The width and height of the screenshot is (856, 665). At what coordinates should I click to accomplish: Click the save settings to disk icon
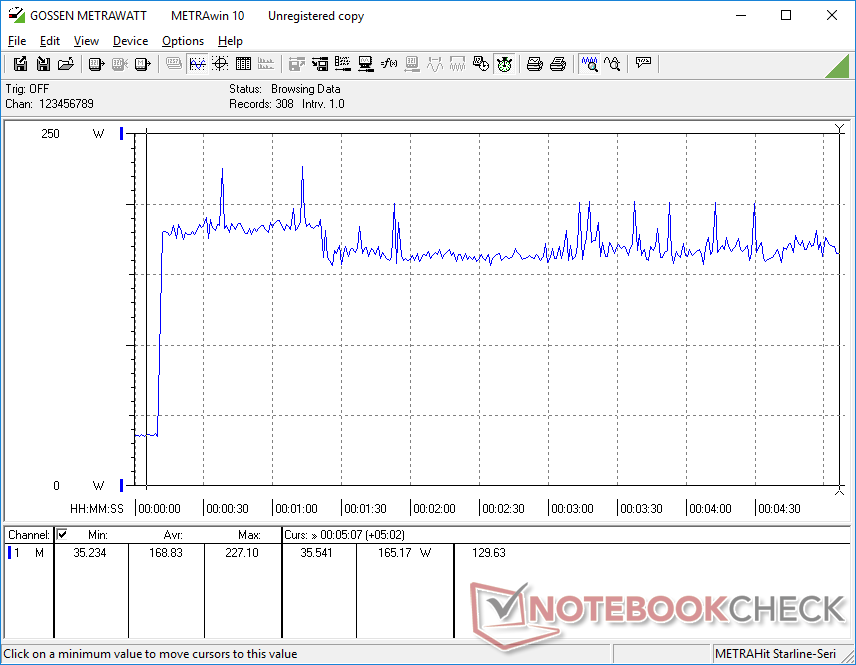click(x=319, y=64)
